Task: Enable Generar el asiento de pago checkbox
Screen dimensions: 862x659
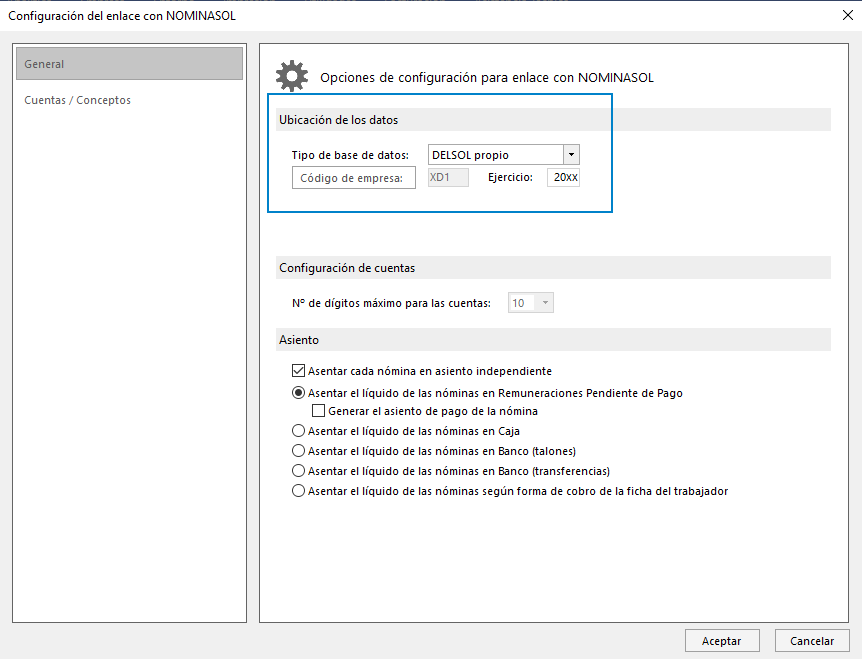Action: tap(318, 411)
